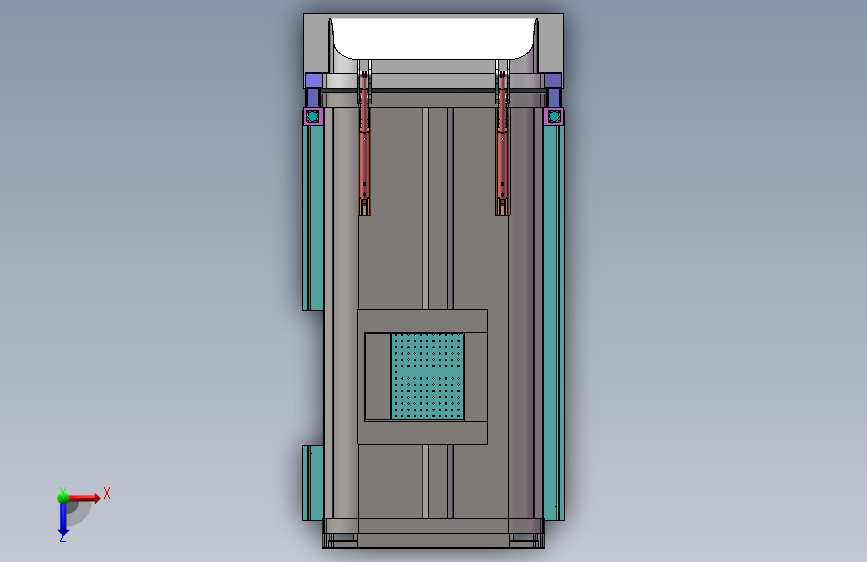Image resolution: width=867 pixels, height=562 pixels.
Task: Click the red X axis arrow of the triad
Action: (85, 498)
